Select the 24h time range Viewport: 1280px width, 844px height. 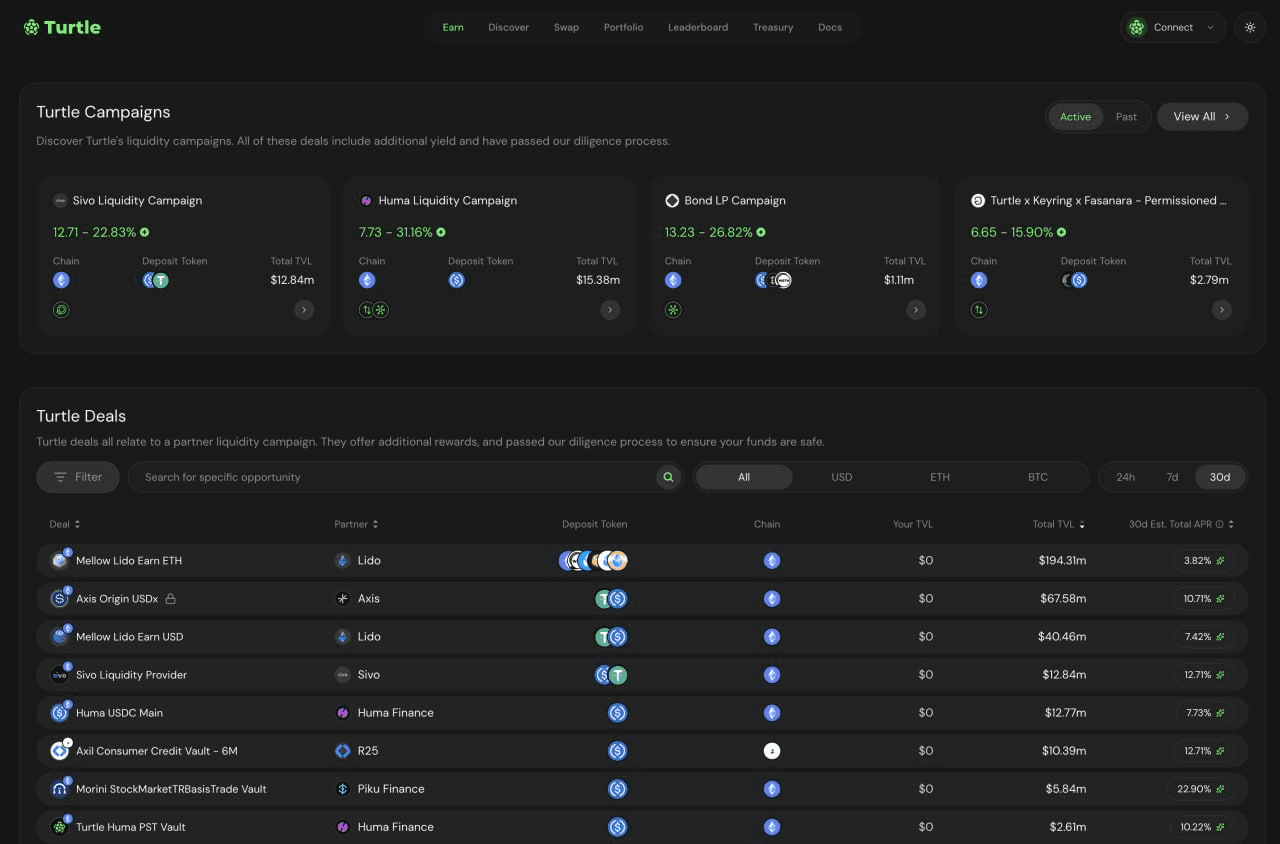[x=1125, y=477]
